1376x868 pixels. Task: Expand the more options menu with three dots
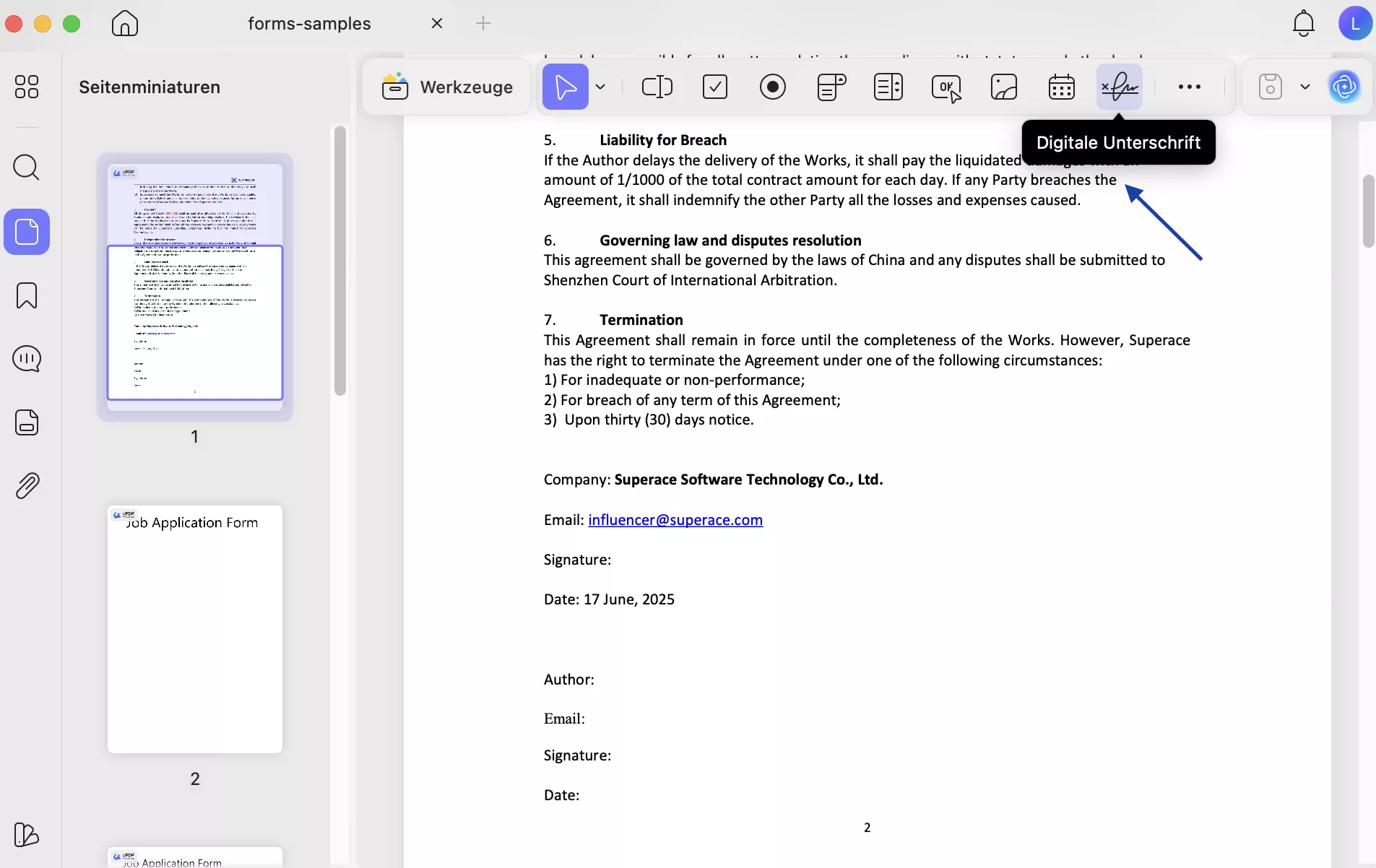(1190, 87)
